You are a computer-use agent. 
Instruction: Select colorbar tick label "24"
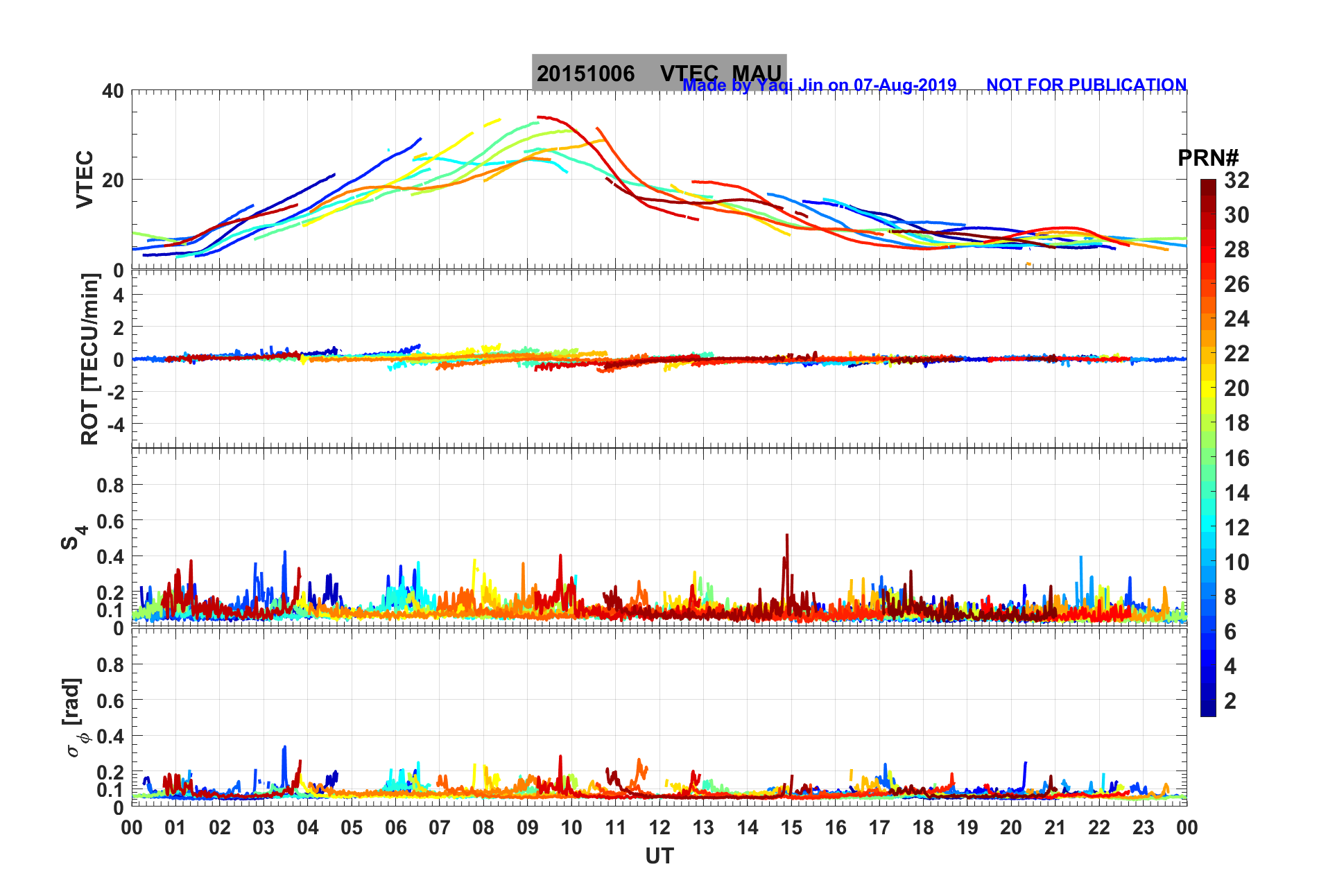pyautogui.click(x=1236, y=319)
